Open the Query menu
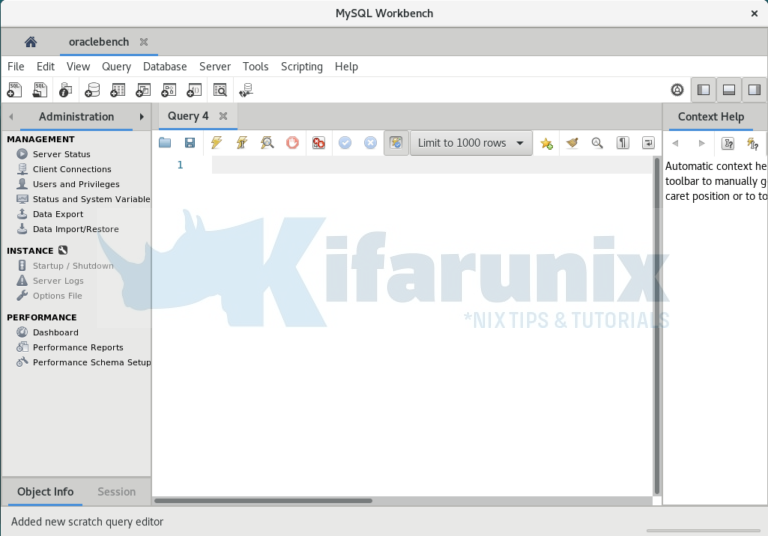Image resolution: width=768 pixels, height=536 pixels. 116,66
